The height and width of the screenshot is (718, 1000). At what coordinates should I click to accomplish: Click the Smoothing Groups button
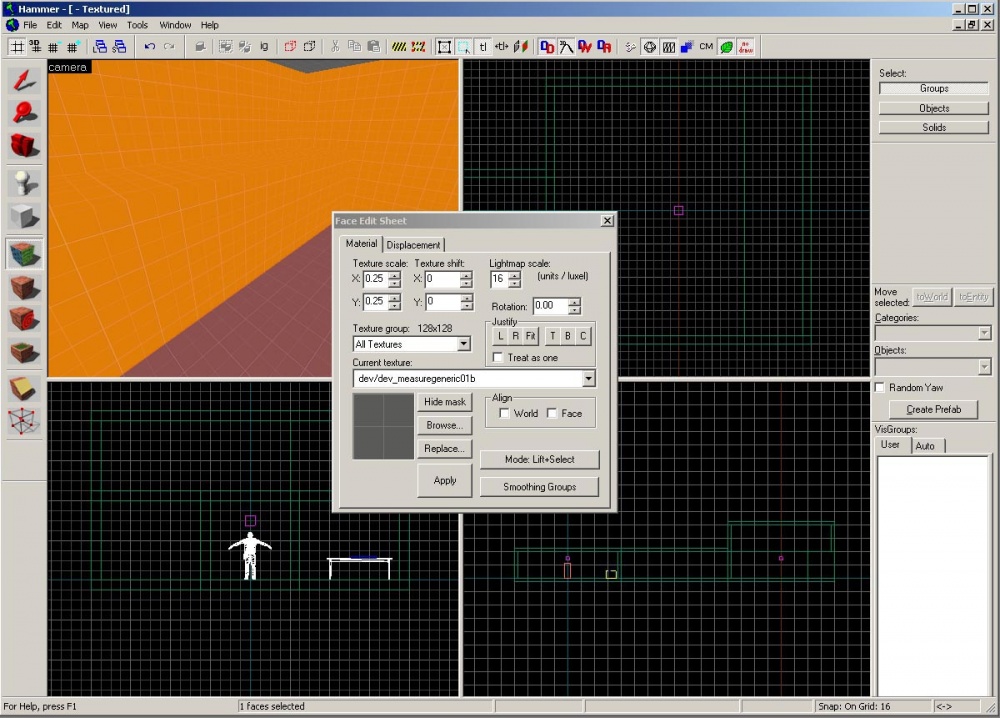tap(539, 487)
